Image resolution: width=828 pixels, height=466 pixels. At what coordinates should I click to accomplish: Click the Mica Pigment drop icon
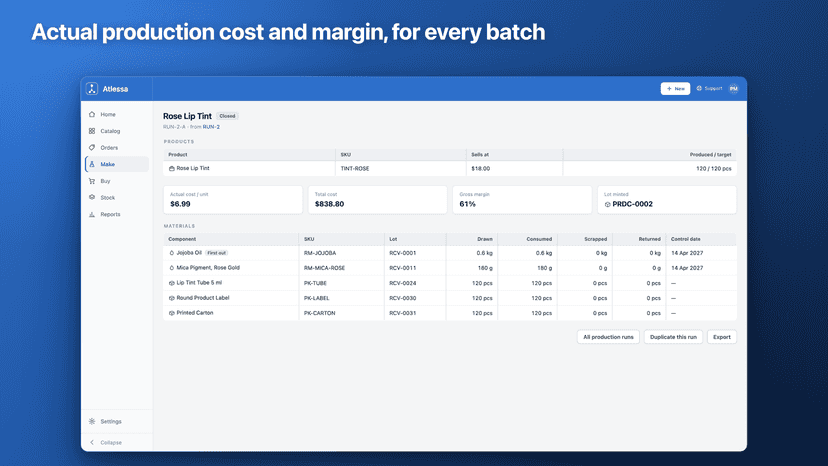[x=172, y=268]
